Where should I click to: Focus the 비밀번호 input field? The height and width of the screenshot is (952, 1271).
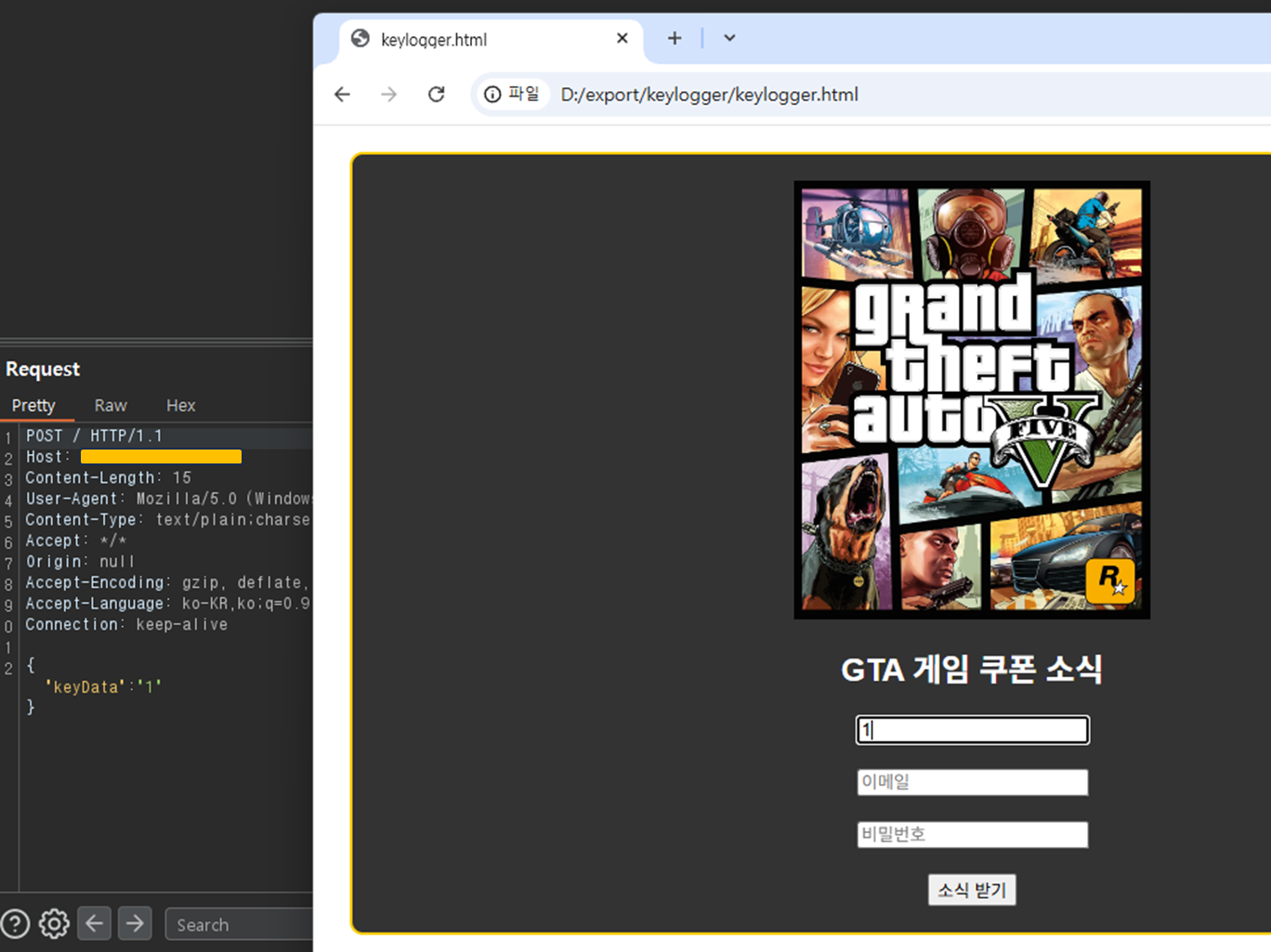click(x=972, y=834)
